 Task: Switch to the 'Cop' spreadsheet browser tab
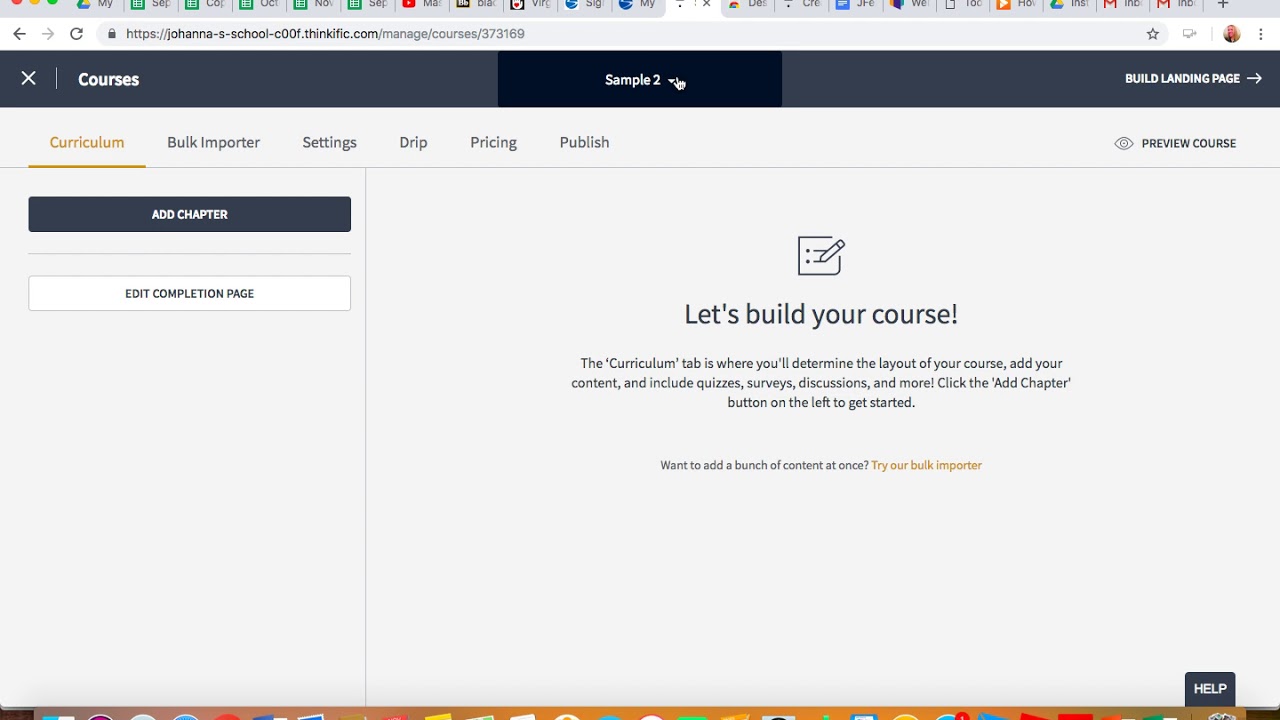[206, 4]
